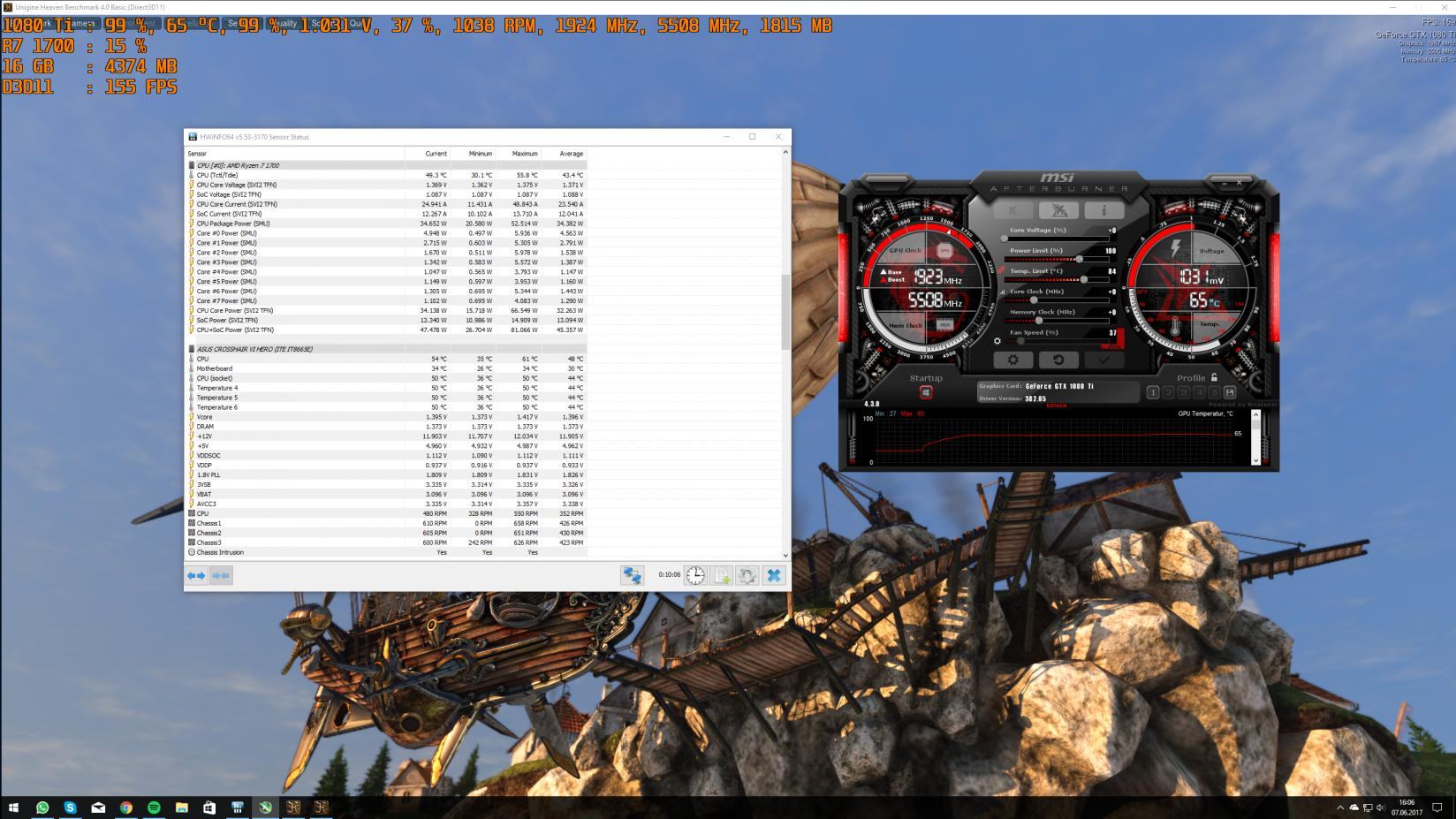The width and height of the screenshot is (1456, 819).
Task: Click the HWiNFO scrollbar down arrow
Action: coord(785,556)
